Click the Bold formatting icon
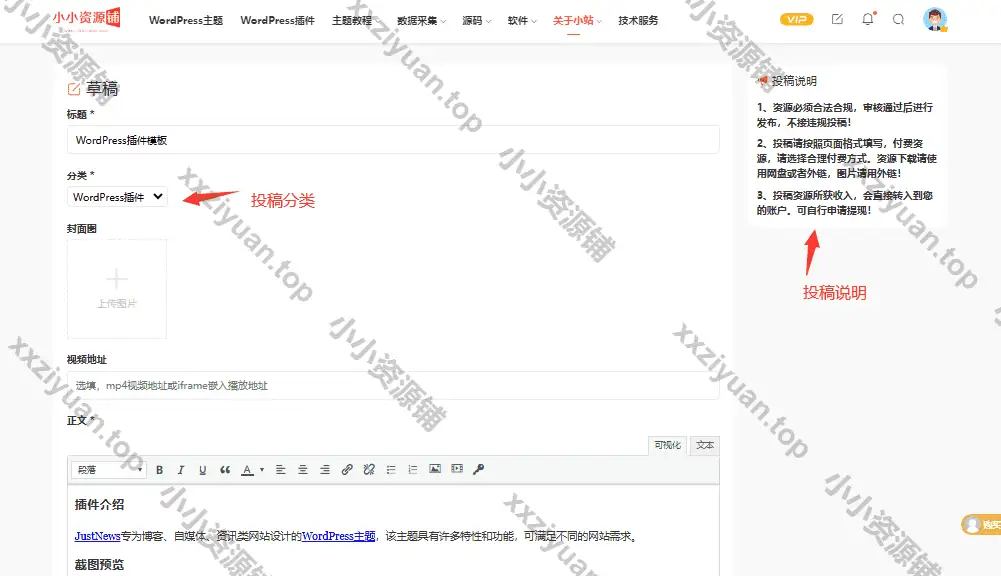 point(158,470)
